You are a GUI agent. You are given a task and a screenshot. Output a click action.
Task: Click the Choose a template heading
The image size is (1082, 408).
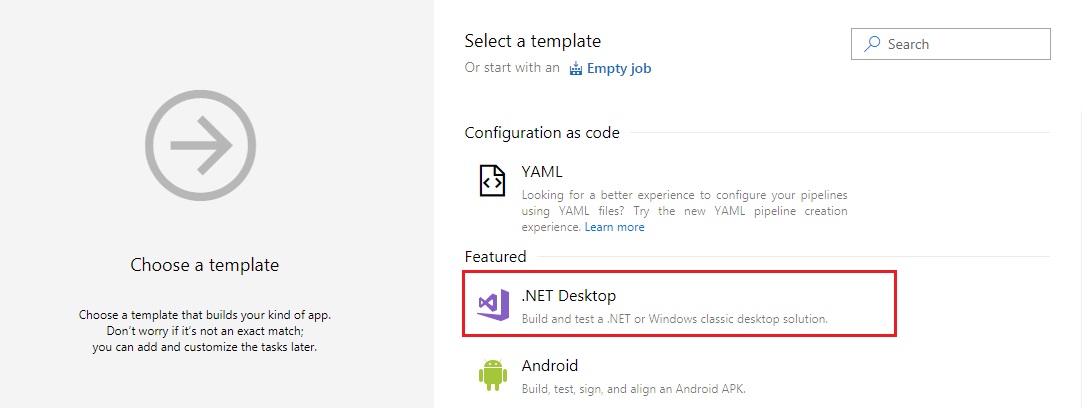205,265
